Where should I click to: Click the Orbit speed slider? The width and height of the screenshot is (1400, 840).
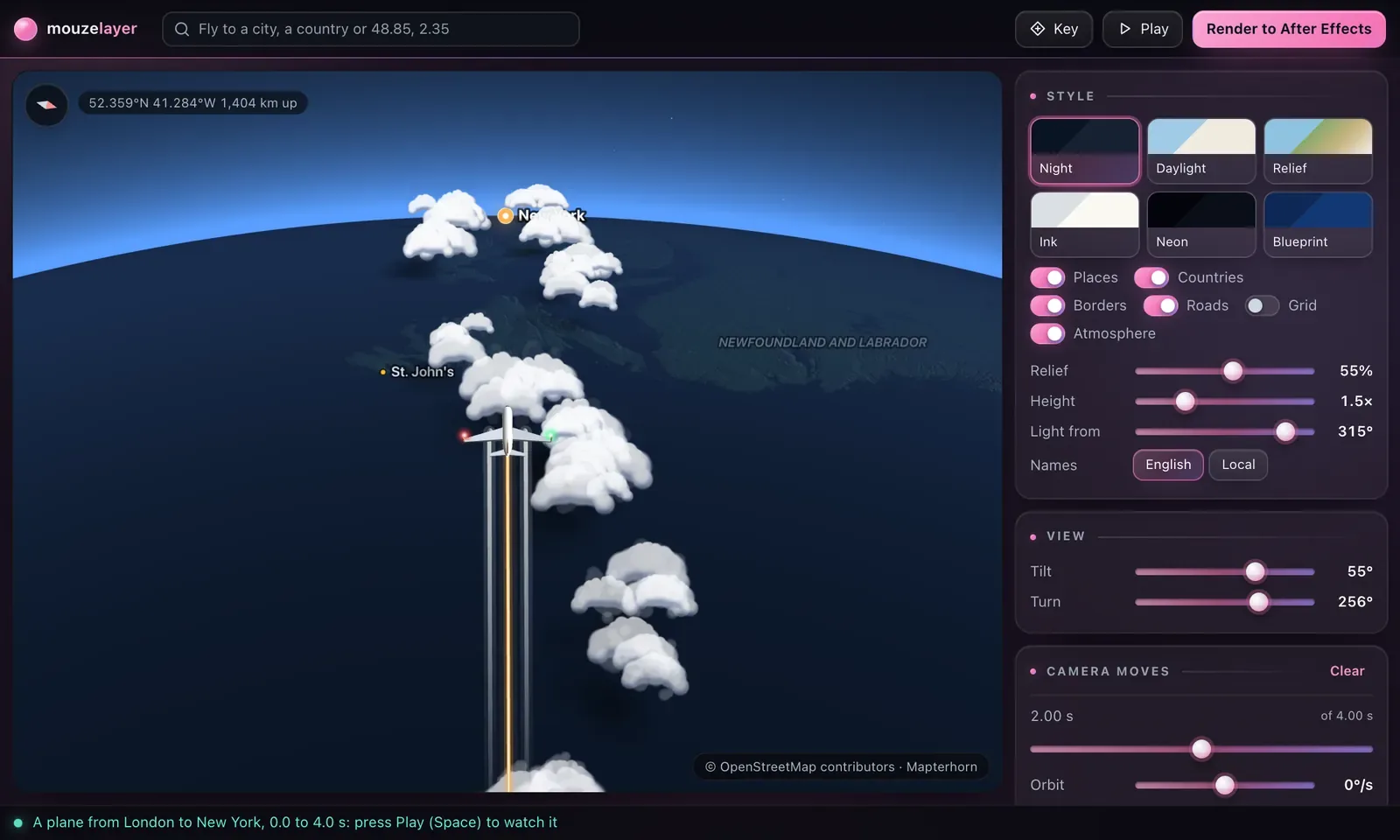(x=1225, y=785)
